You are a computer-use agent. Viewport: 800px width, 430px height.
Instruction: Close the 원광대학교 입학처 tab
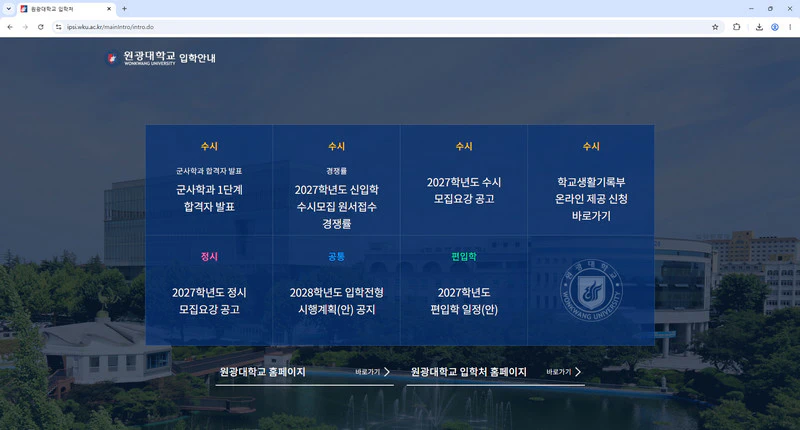point(109,9)
